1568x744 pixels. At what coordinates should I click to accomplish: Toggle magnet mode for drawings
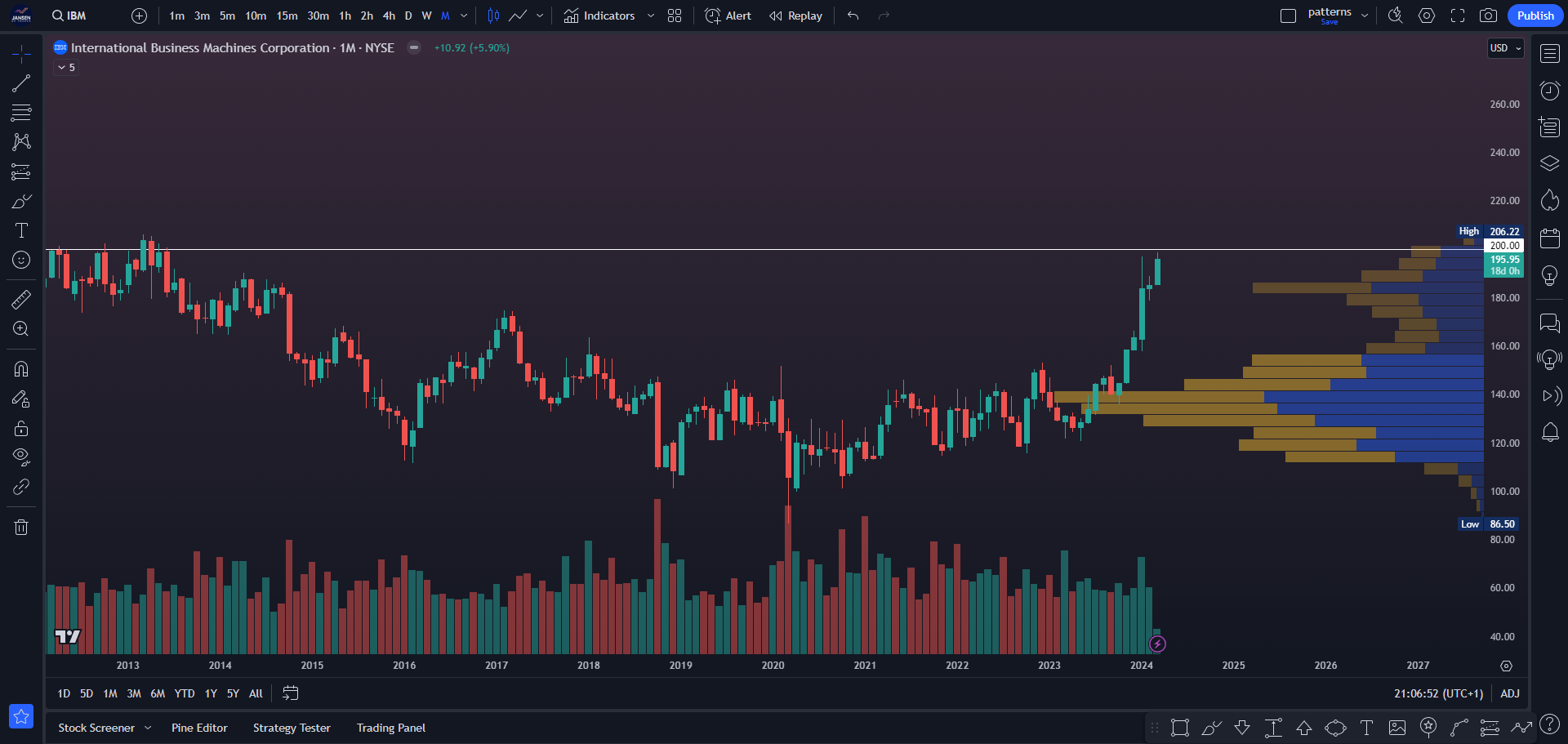tap(21, 369)
